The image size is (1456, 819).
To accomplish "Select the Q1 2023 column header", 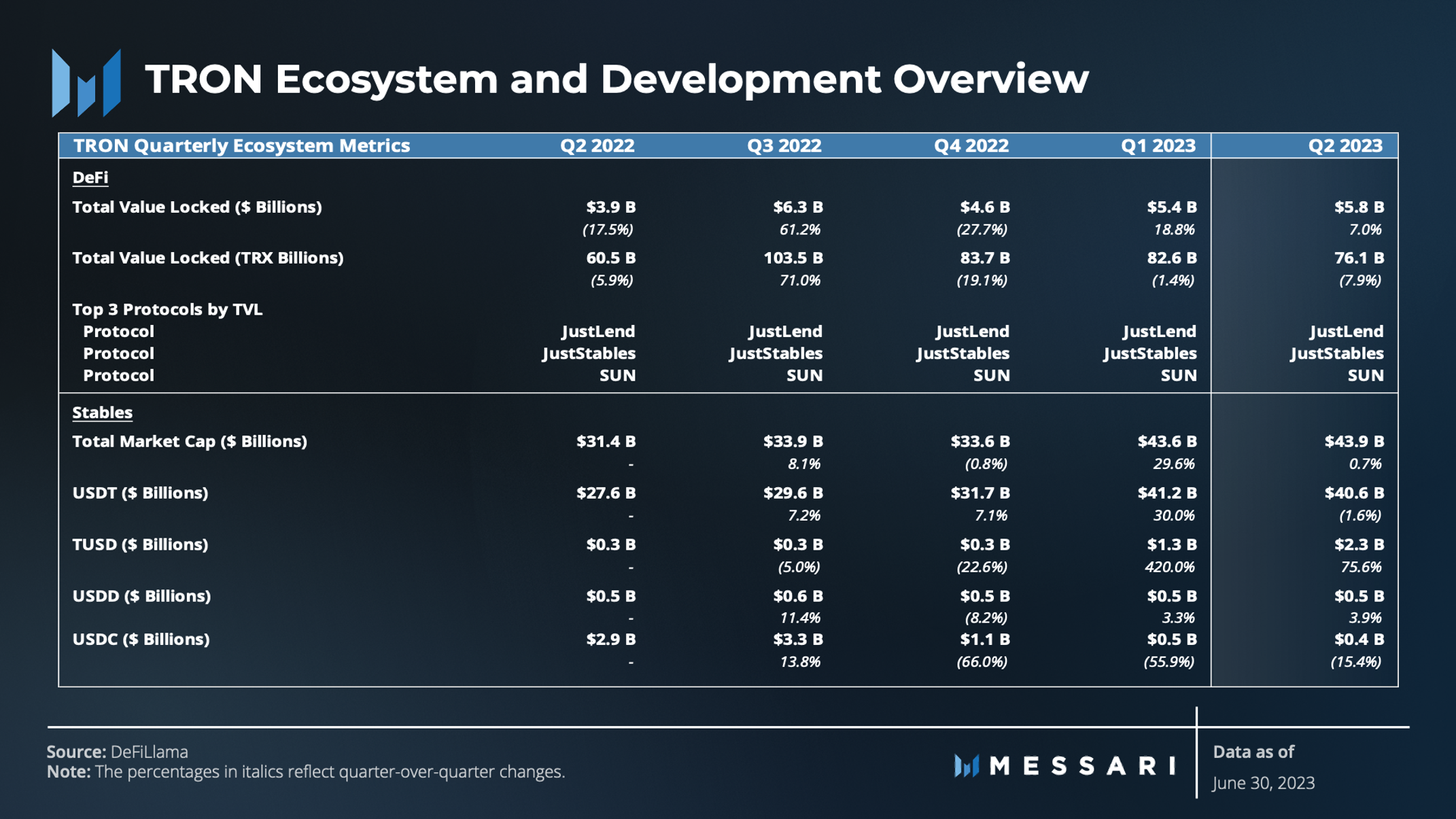I will [x=1158, y=145].
